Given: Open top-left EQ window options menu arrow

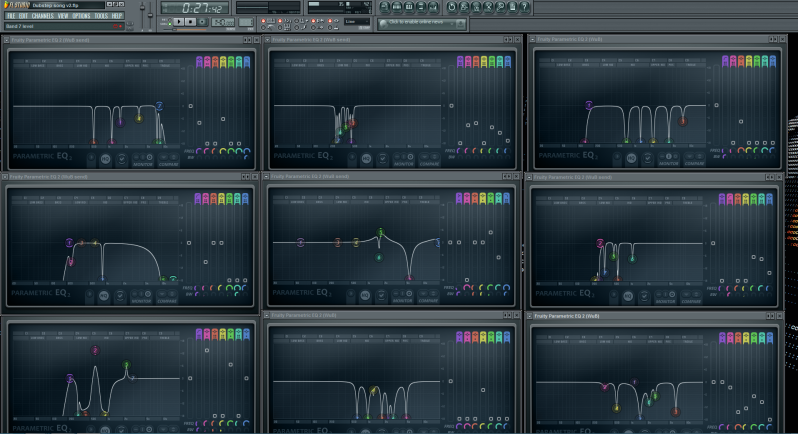Looking at the screenshot, I should click(x=6, y=40).
